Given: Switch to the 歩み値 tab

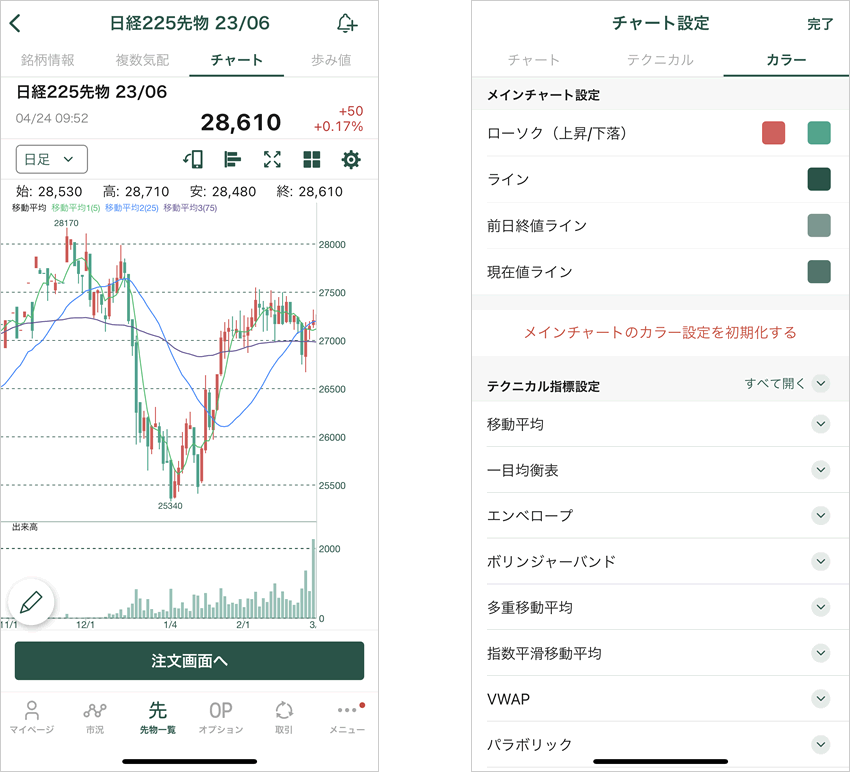Looking at the screenshot, I should [x=331, y=60].
